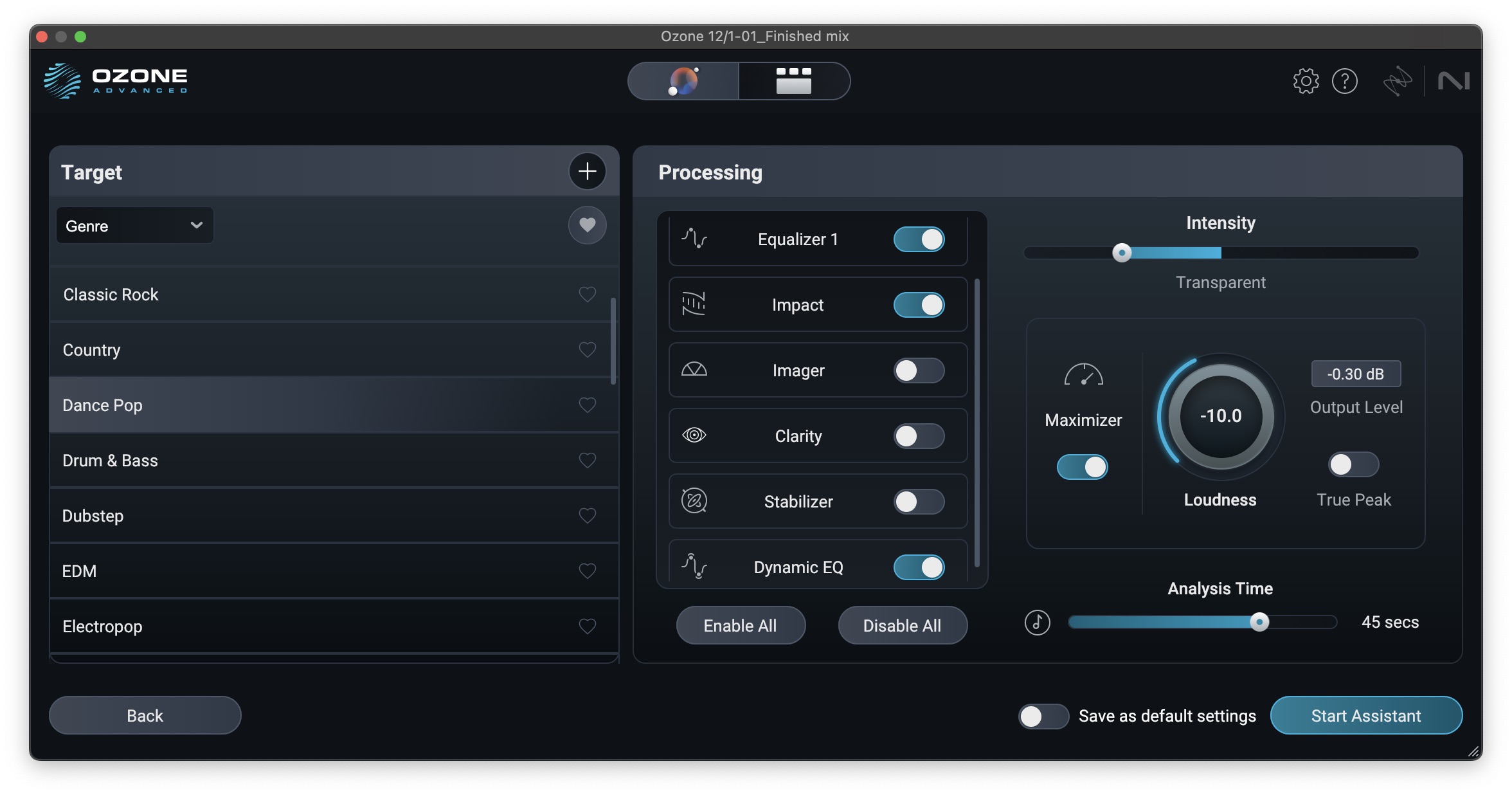Disable the Equalizer 1 toggle

tap(919, 239)
